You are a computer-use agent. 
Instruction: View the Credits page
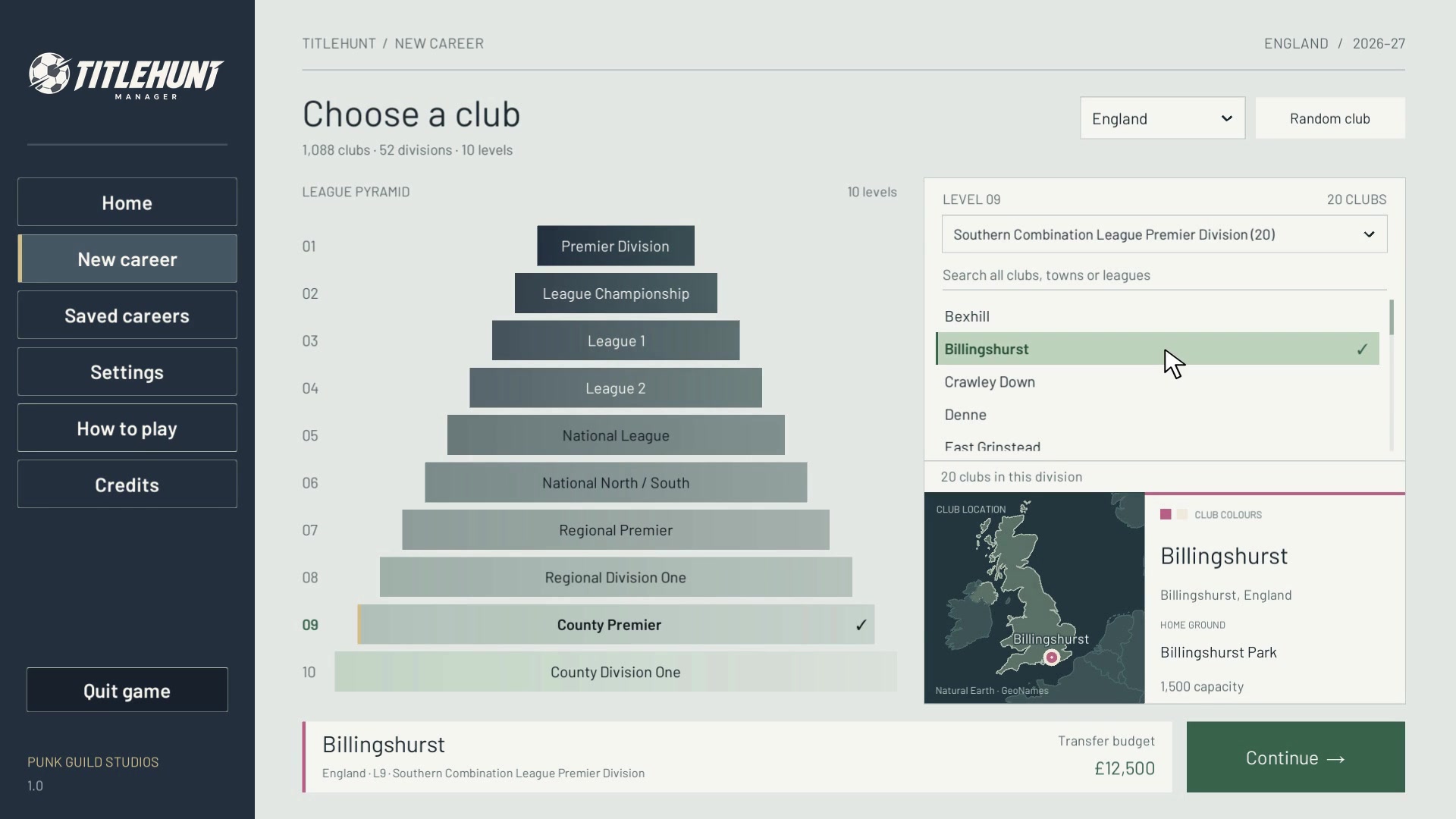click(127, 485)
